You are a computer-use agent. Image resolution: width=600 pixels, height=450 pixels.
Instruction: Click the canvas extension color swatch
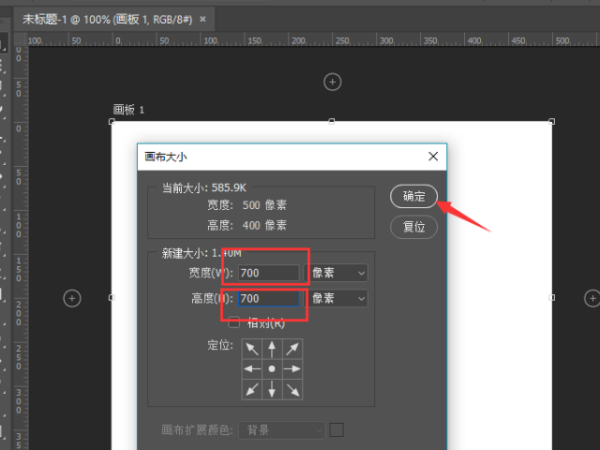[337, 430]
